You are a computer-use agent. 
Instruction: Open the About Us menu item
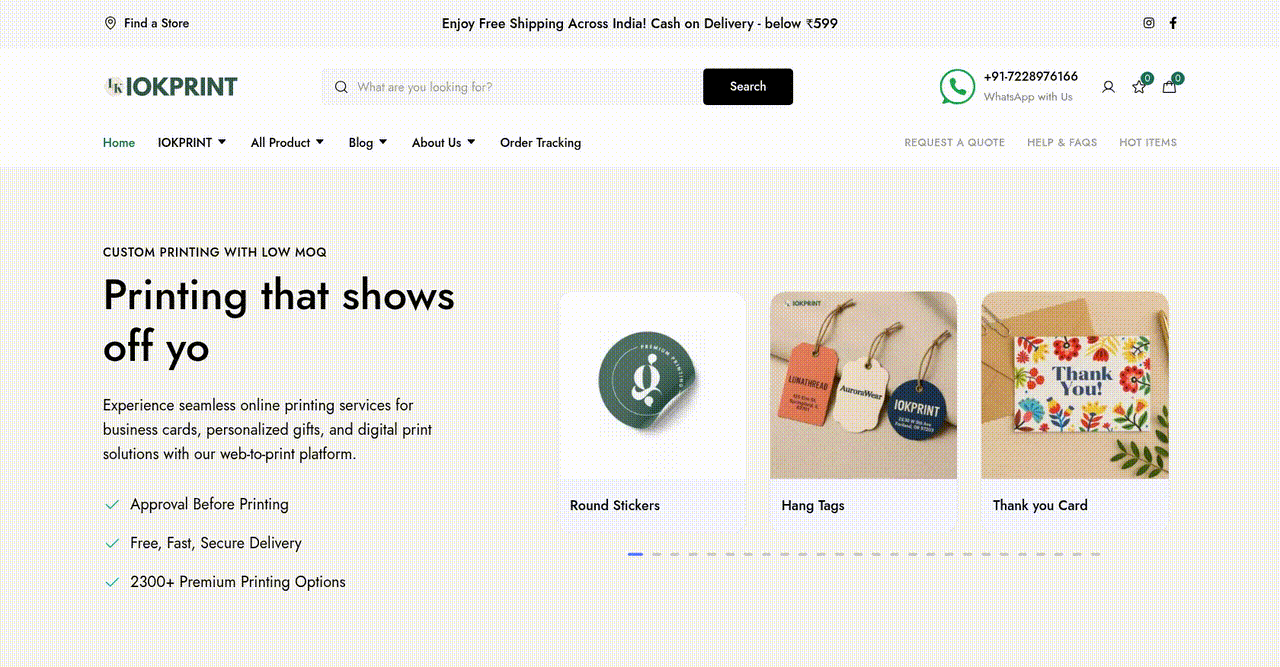pos(437,143)
